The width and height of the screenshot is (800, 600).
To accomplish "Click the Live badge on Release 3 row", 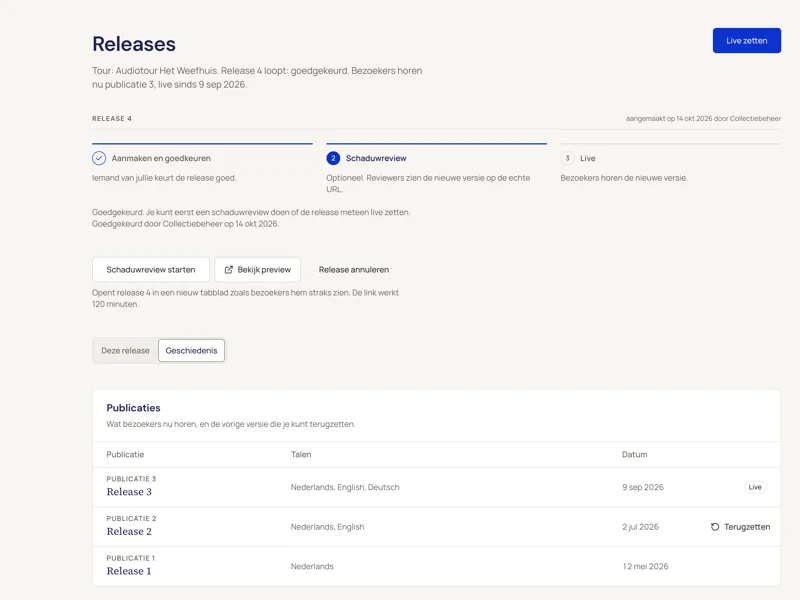I will (755, 487).
